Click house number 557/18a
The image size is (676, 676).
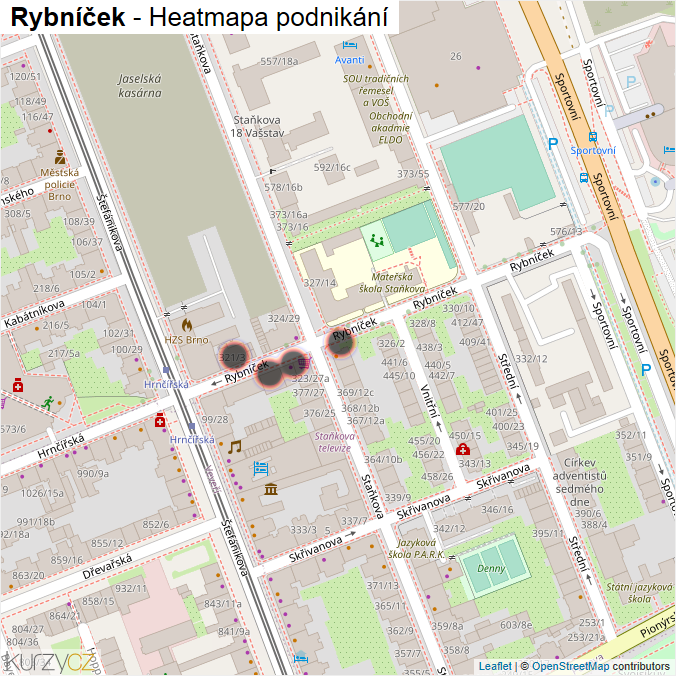coord(279,61)
